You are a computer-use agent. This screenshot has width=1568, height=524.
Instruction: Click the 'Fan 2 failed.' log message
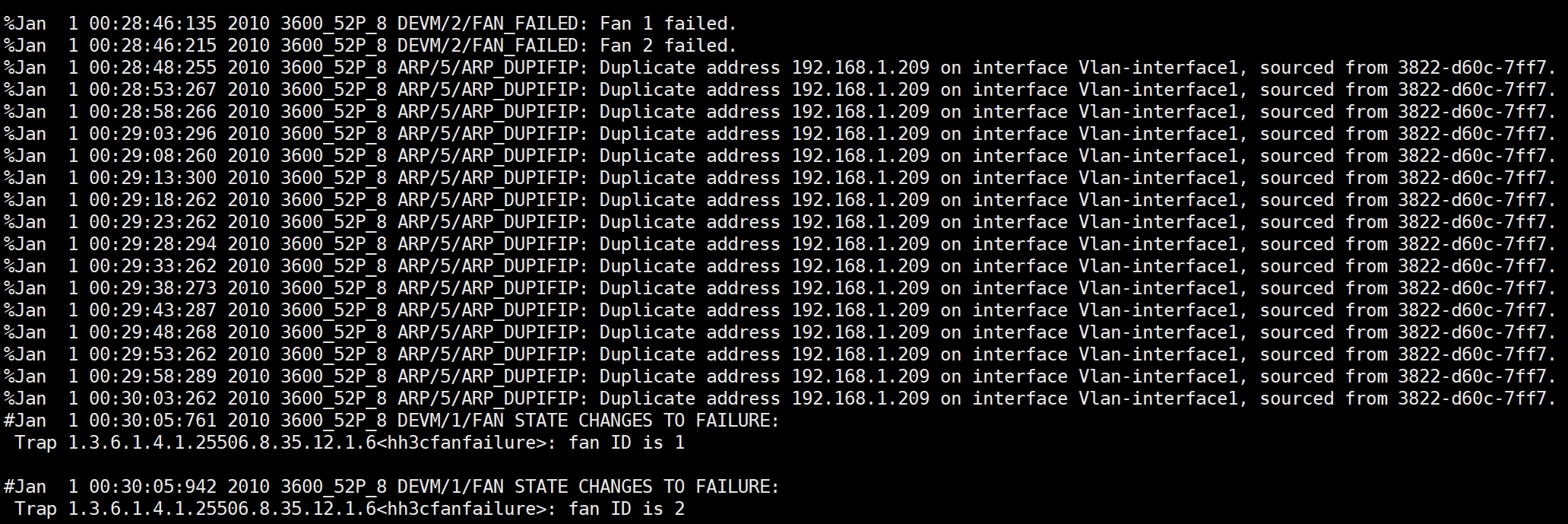point(668,46)
